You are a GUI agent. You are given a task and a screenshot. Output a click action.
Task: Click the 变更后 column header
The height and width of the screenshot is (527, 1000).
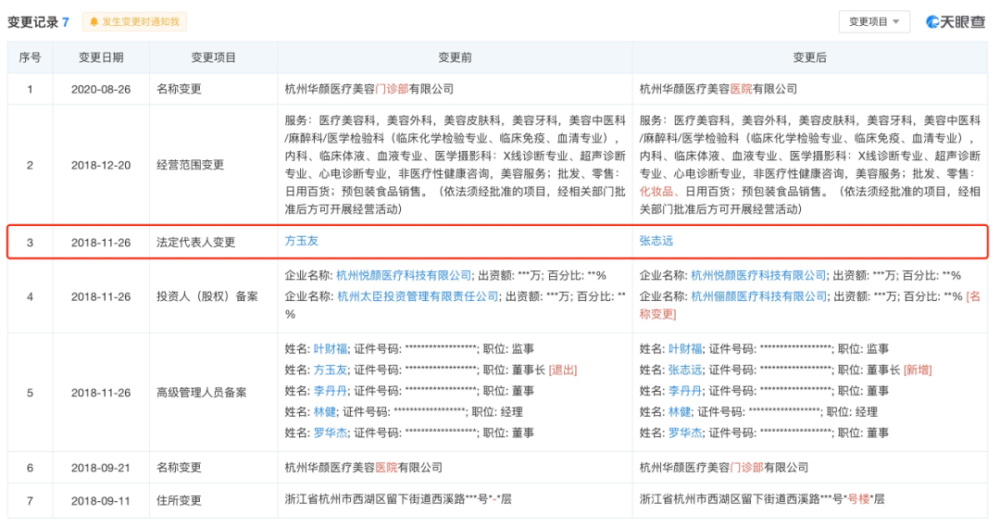pos(809,57)
